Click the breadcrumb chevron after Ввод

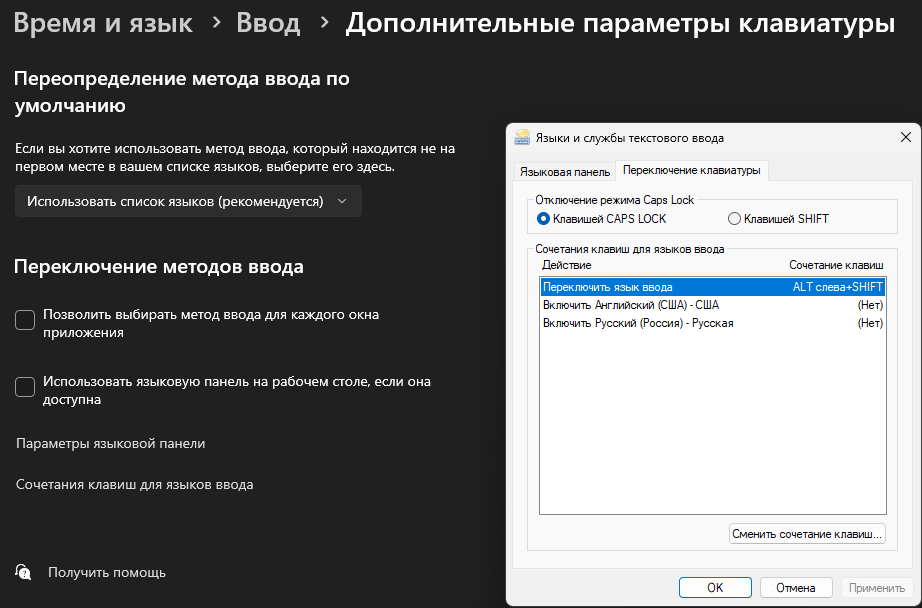pos(324,23)
